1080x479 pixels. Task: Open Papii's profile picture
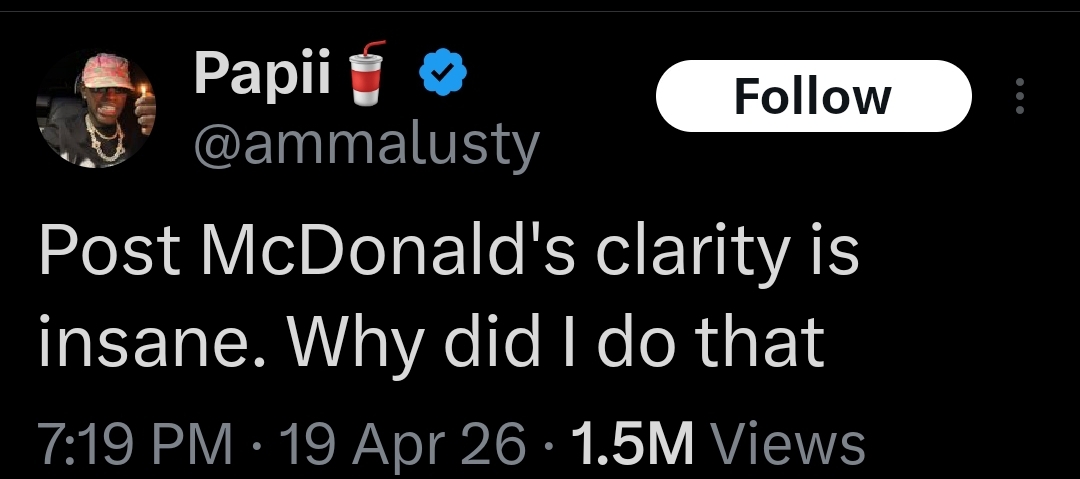click(x=96, y=107)
